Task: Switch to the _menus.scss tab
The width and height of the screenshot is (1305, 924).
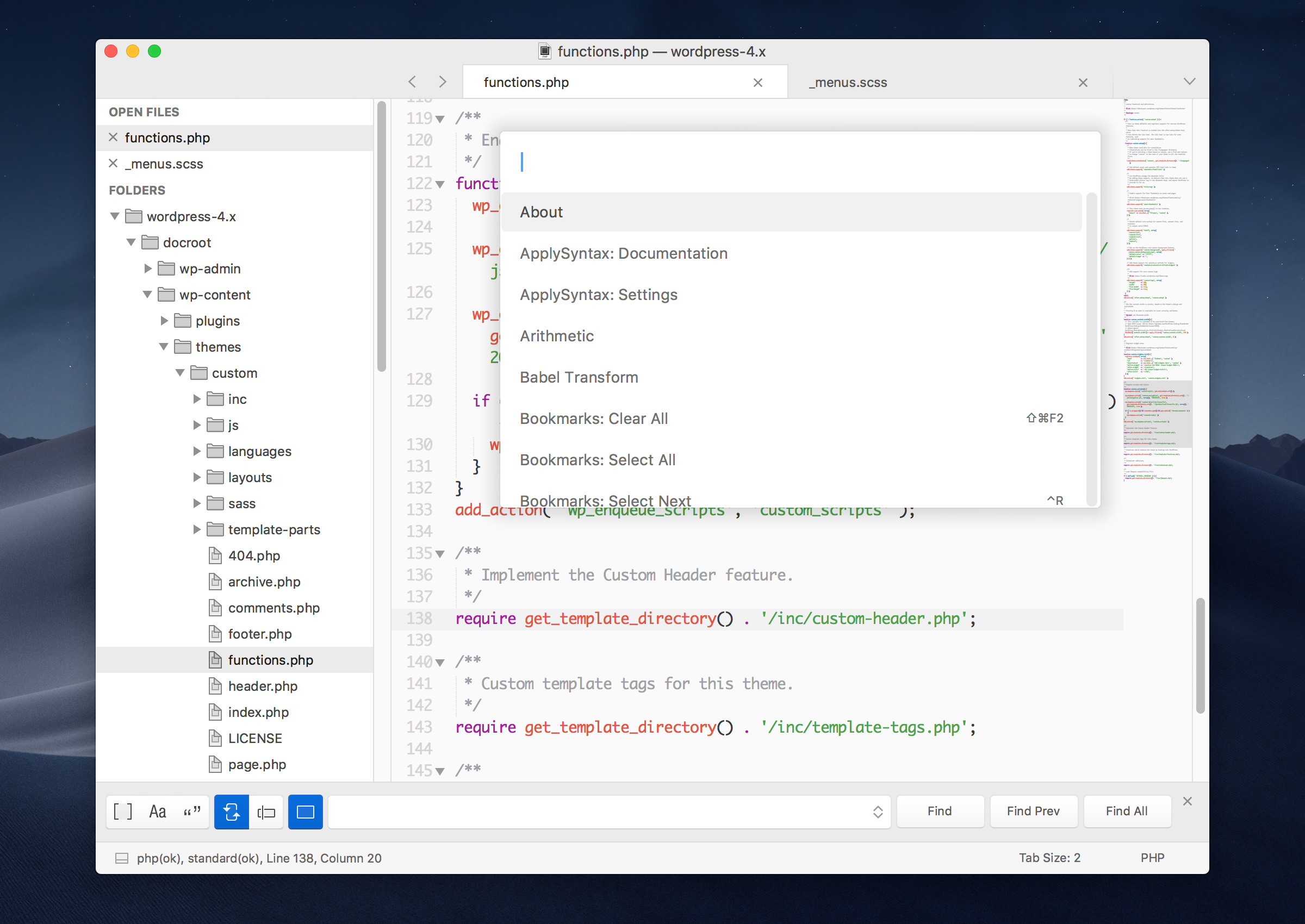Action: [848, 83]
